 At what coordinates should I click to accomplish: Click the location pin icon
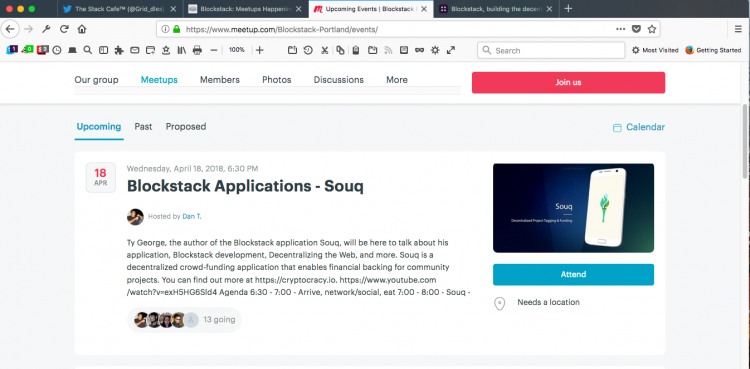[500, 303]
